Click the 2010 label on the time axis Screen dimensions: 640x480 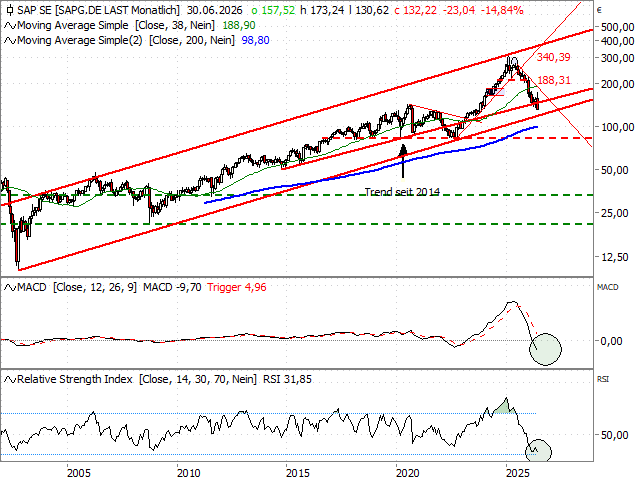(x=189, y=473)
